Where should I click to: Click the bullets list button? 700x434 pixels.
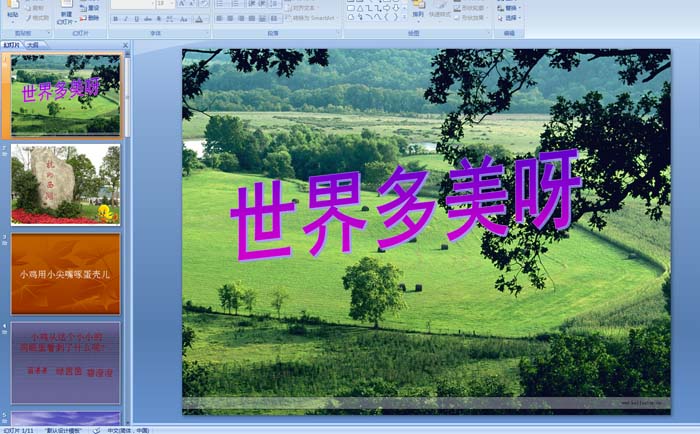point(221,4)
